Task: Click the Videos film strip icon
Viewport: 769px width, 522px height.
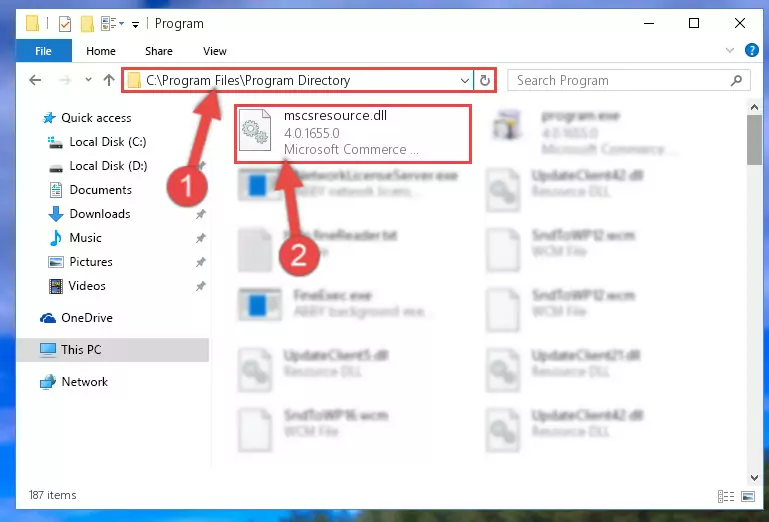Action: 55,286
